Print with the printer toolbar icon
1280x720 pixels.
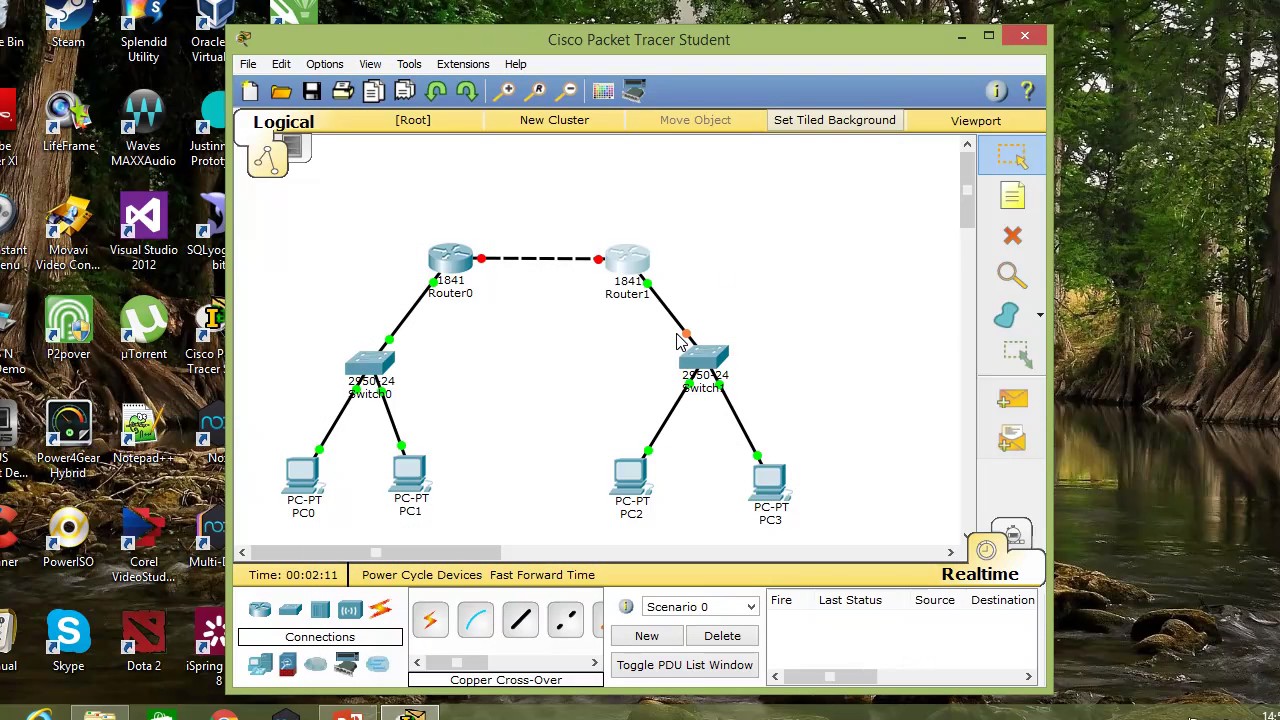tap(343, 92)
